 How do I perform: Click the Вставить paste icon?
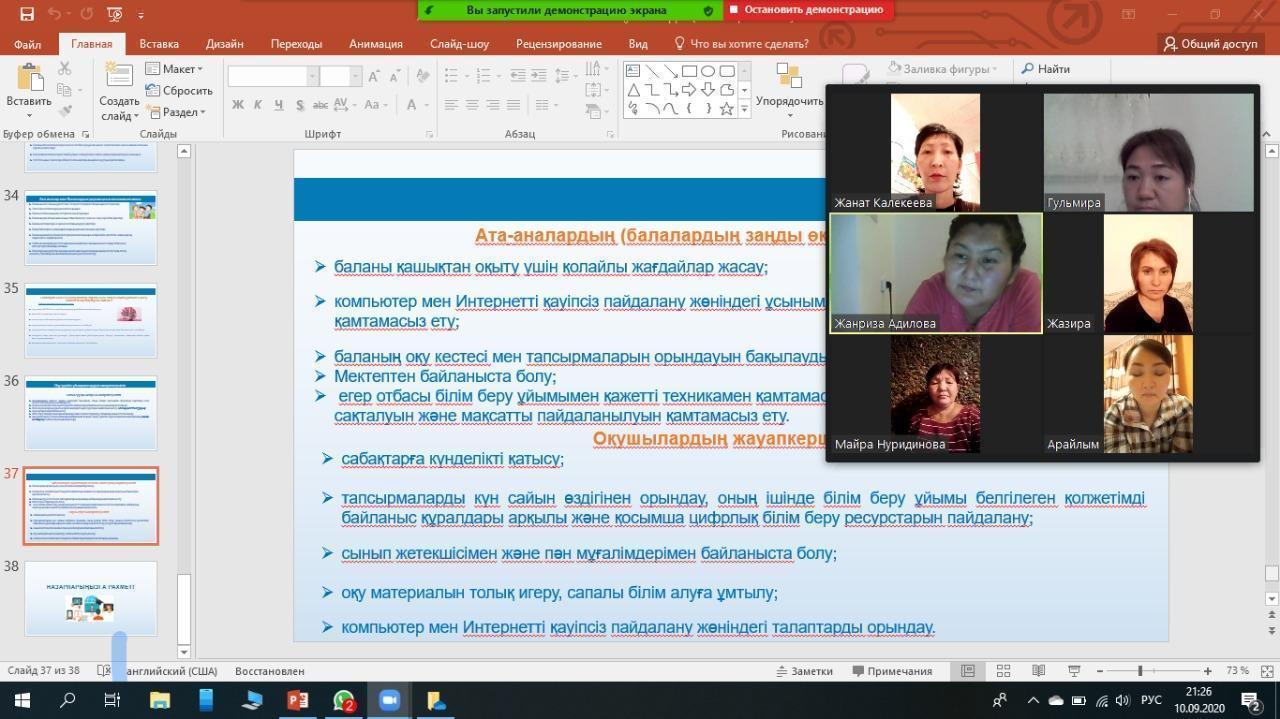28,80
